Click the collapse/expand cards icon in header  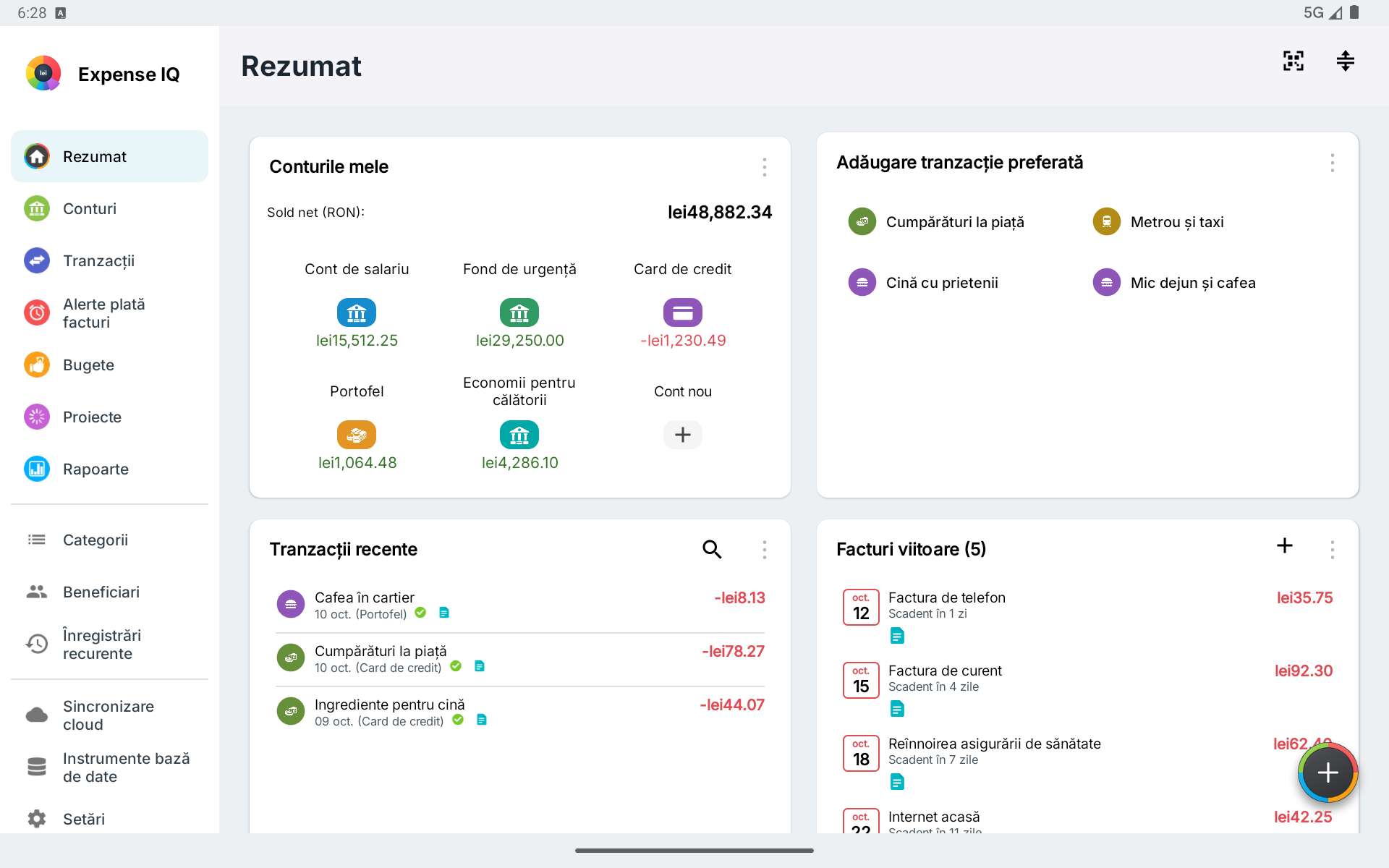[x=1345, y=61]
